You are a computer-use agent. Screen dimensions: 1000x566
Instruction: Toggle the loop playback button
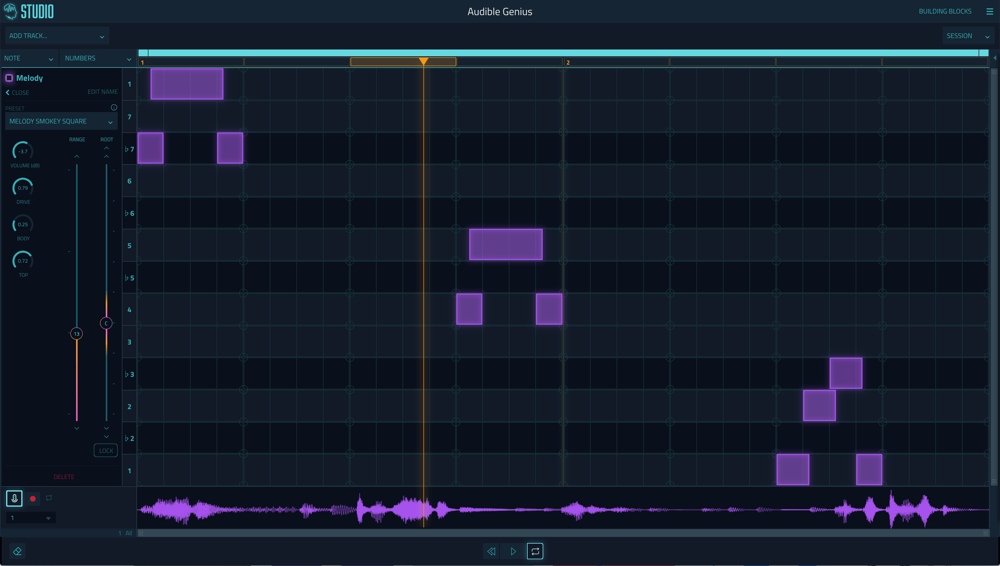(535, 551)
